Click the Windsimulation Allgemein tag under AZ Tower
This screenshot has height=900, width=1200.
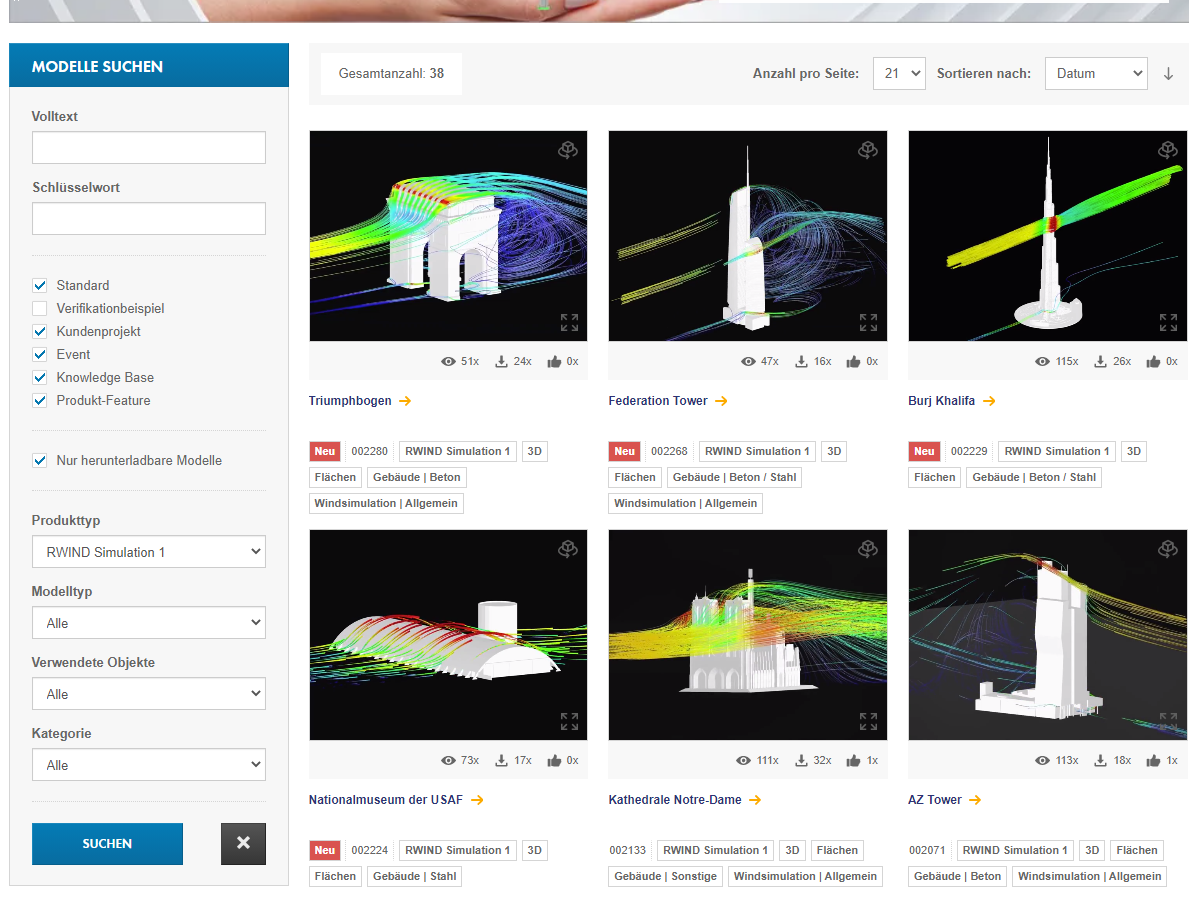(x=1089, y=876)
